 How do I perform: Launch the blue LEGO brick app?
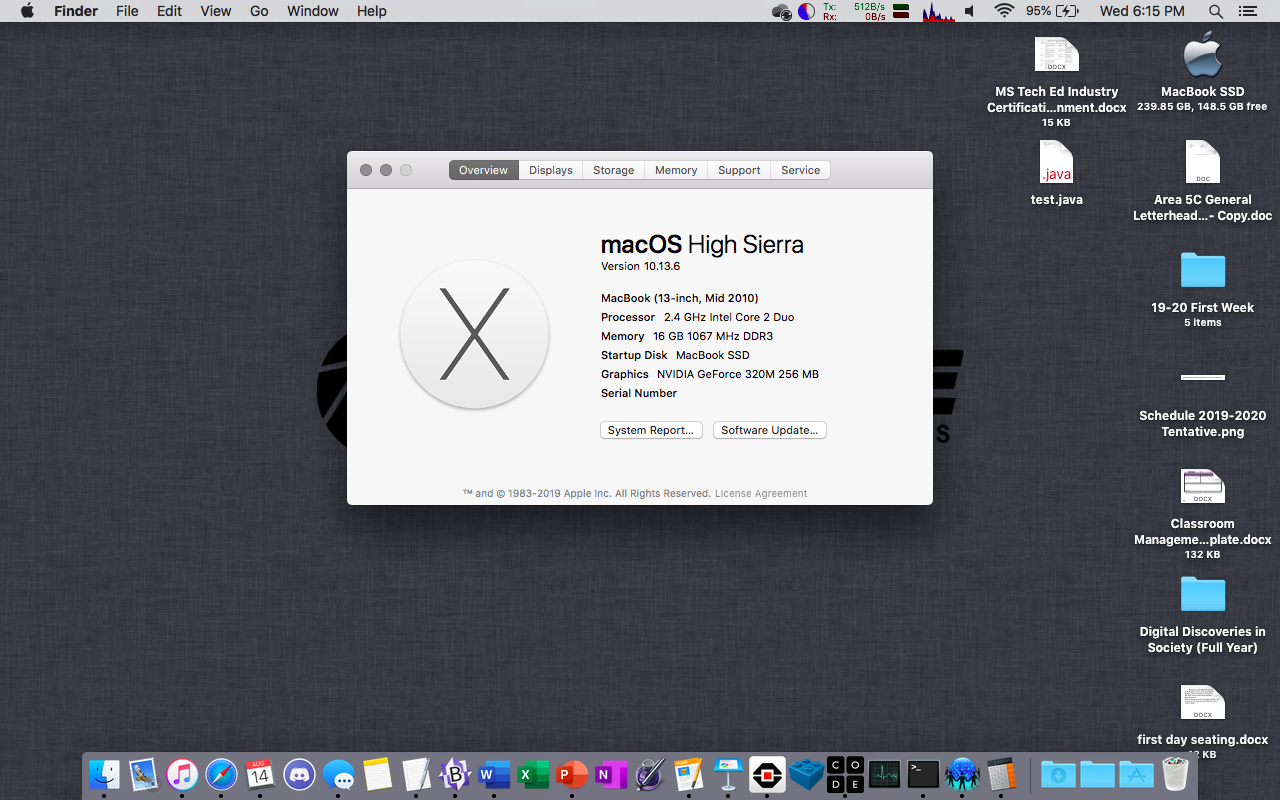click(x=806, y=774)
